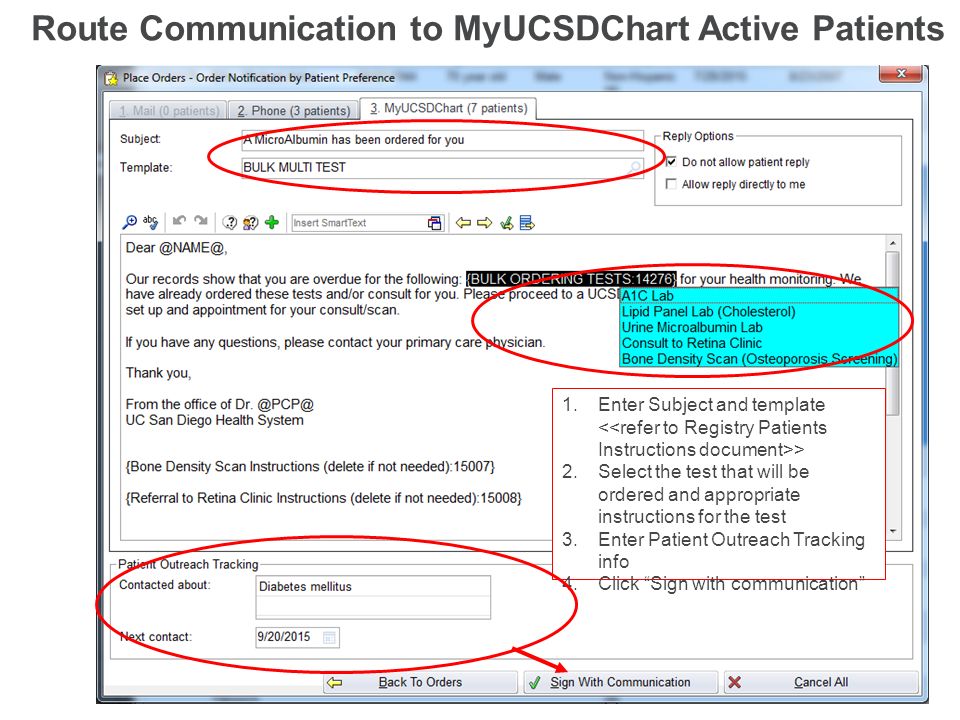Choose A1C Lab from the dropdown list
Viewport: 960px width, 720px height.
click(759, 296)
